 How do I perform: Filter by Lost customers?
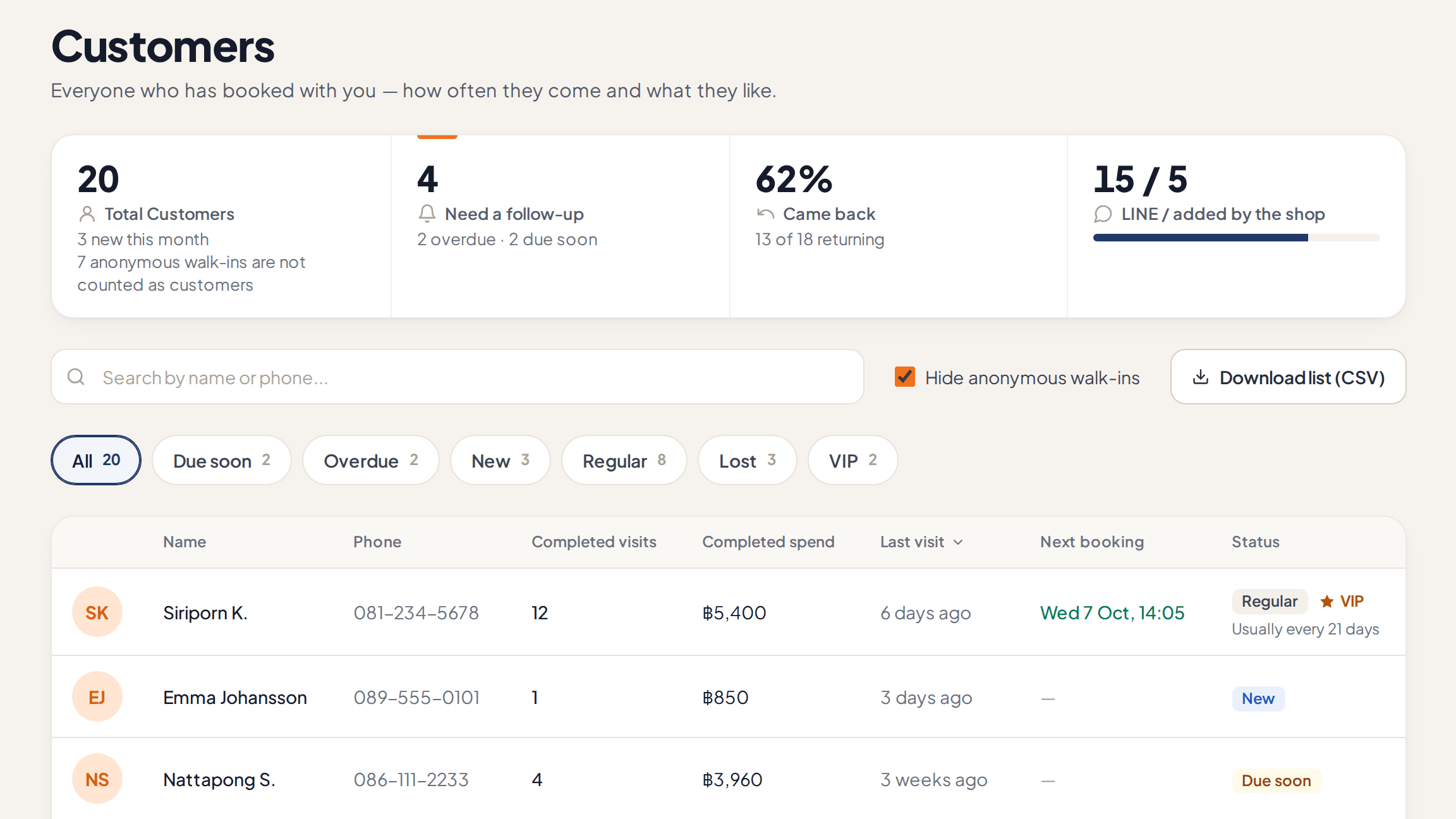coord(748,460)
